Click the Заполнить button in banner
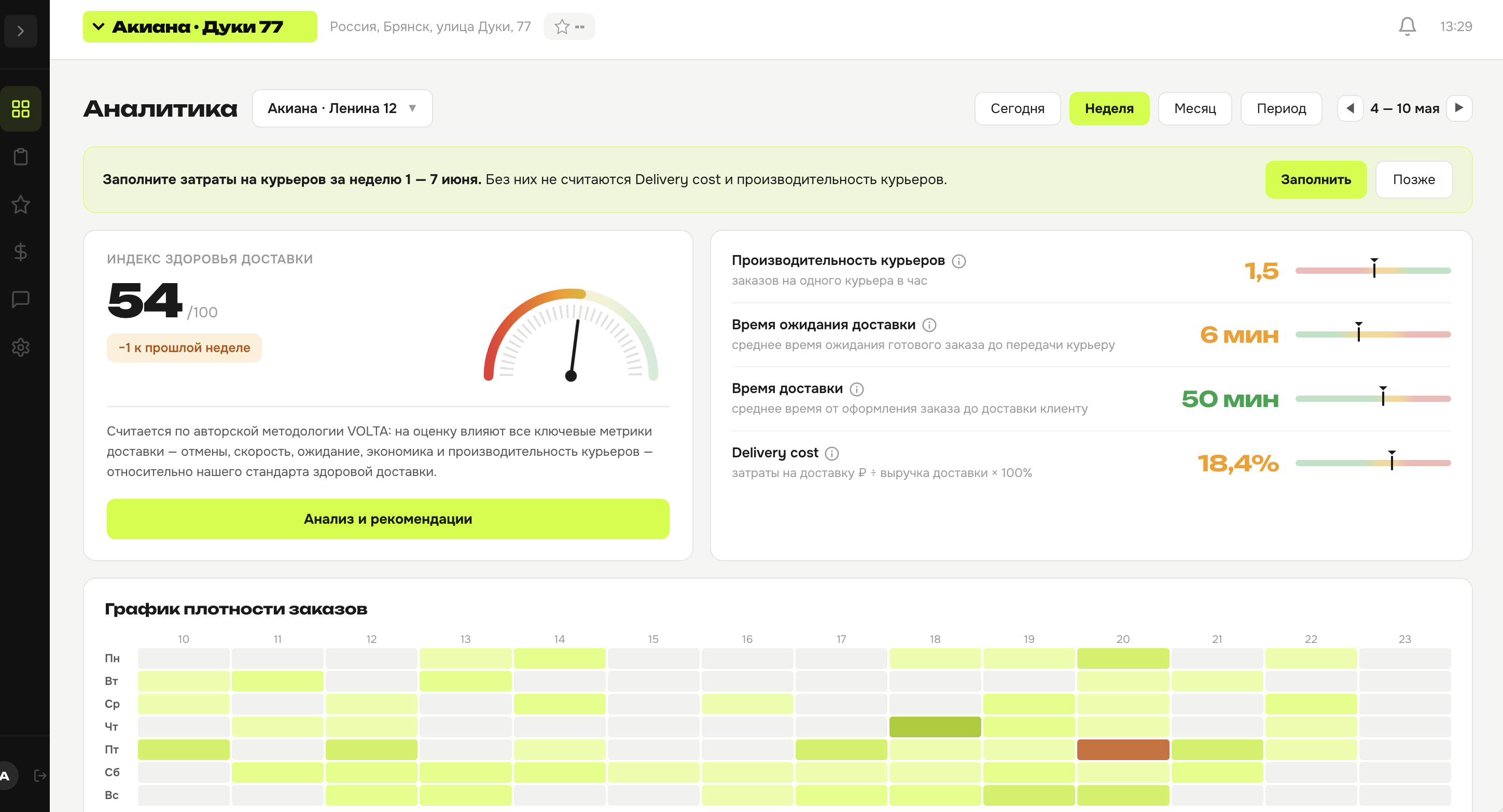This screenshot has height=812, width=1503. [1315, 179]
